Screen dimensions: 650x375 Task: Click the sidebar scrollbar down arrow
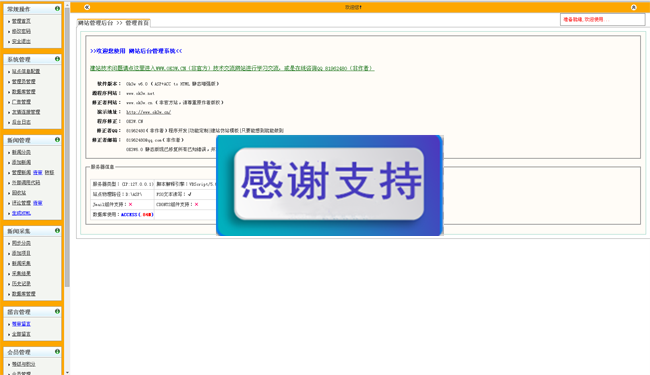click(x=67, y=373)
